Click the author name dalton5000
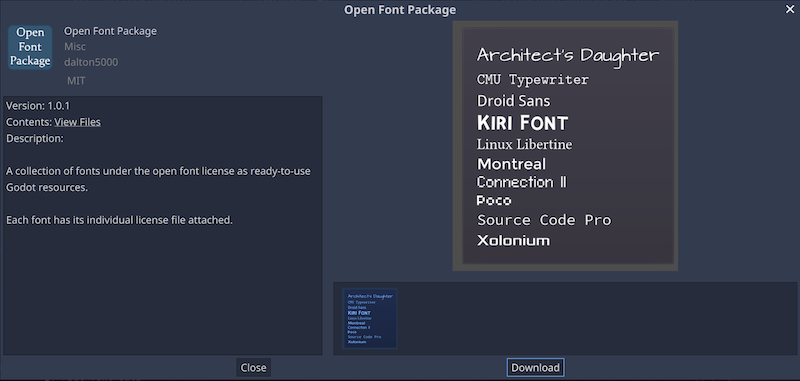 pos(91,62)
